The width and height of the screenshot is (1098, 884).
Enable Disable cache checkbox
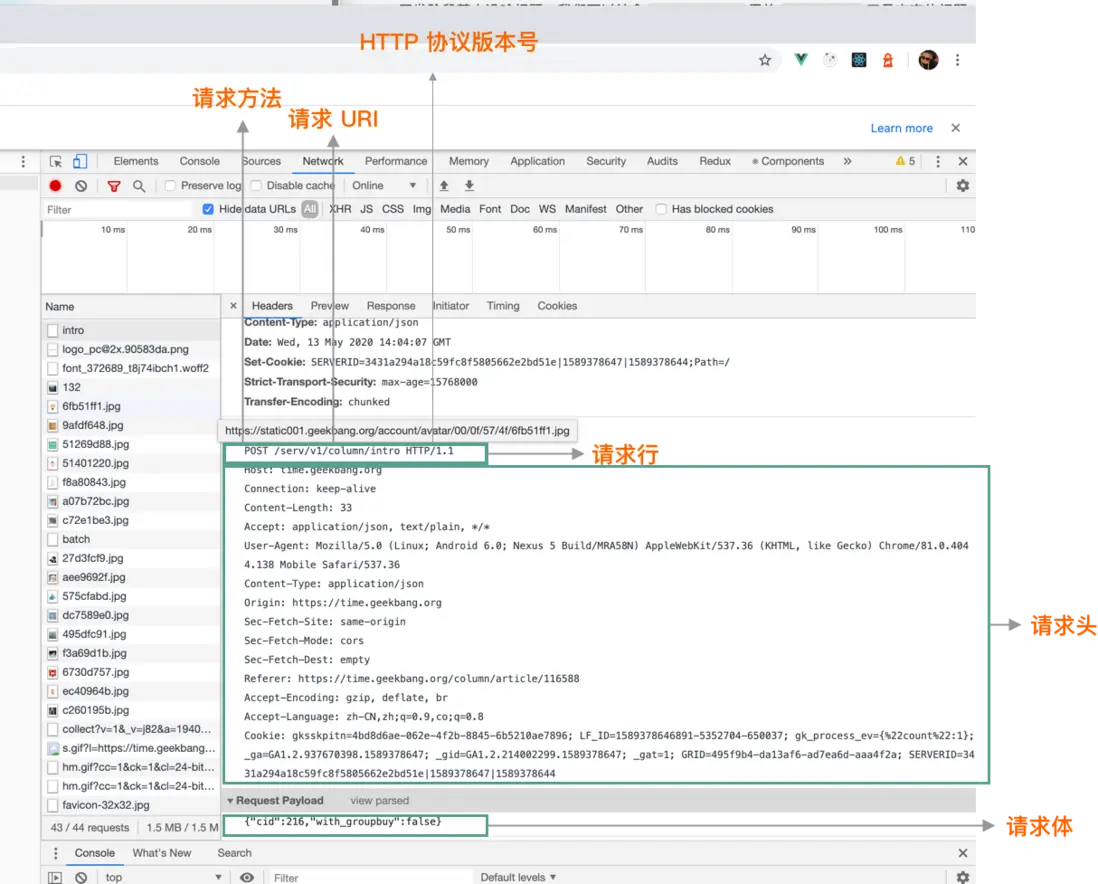coord(256,186)
